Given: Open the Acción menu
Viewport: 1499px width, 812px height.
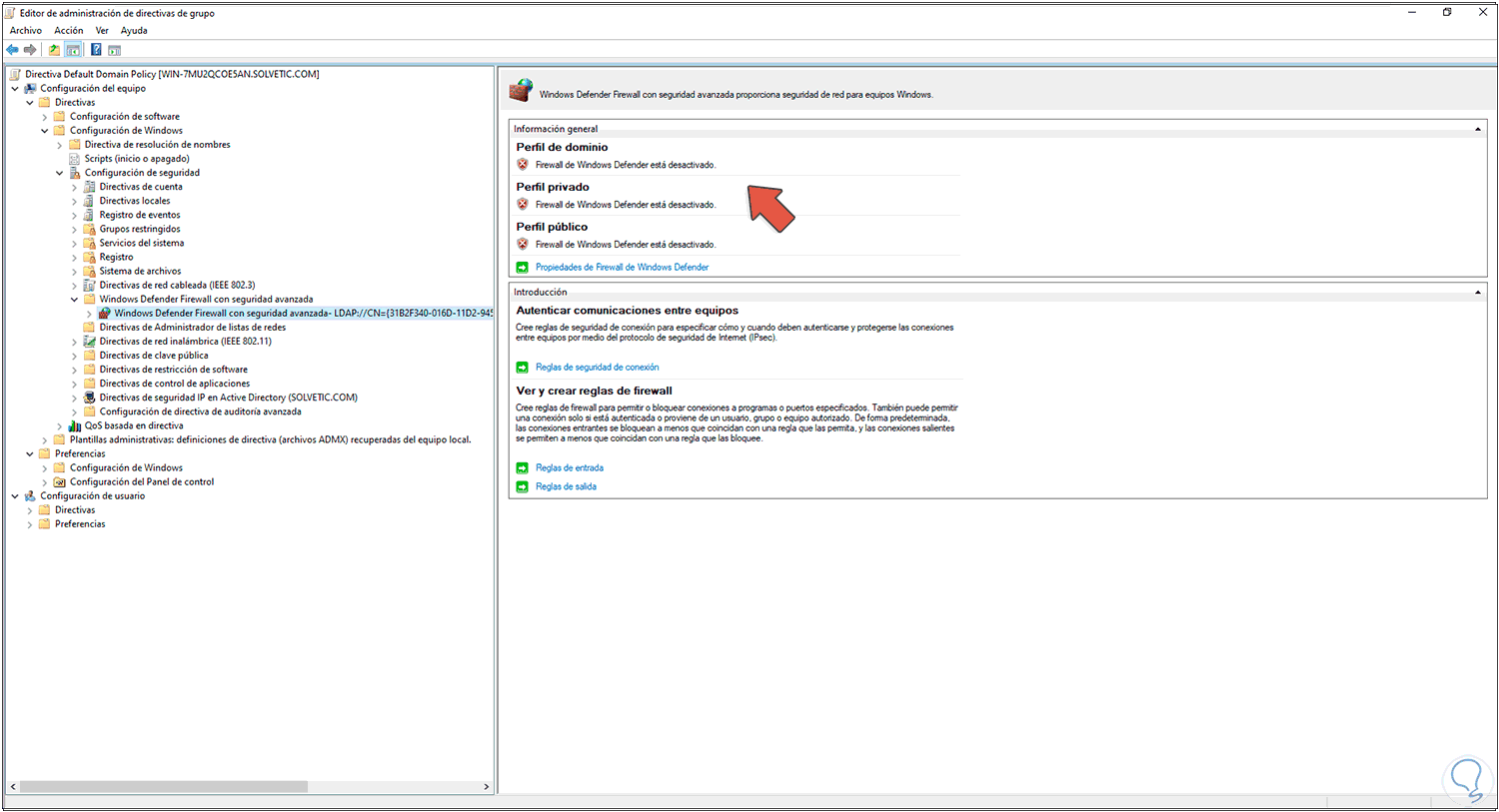Looking at the screenshot, I should coord(69,31).
